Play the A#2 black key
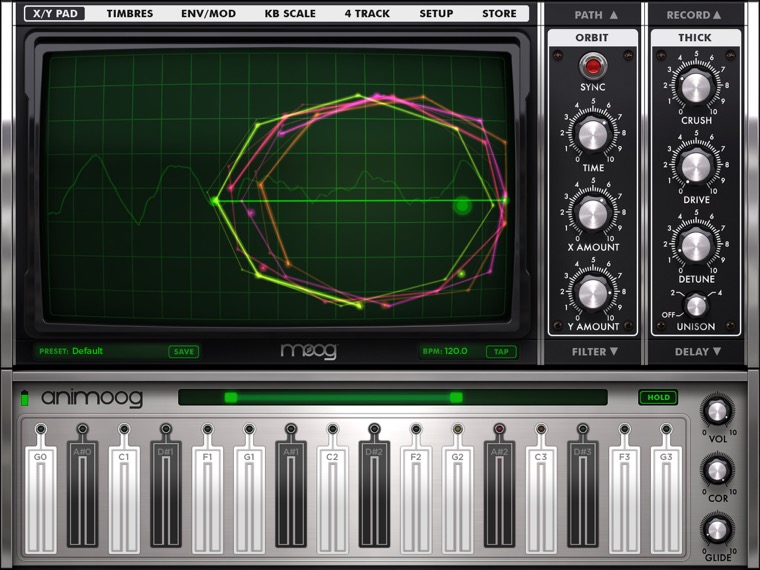Screen dimensions: 760x570 tap(499, 494)
